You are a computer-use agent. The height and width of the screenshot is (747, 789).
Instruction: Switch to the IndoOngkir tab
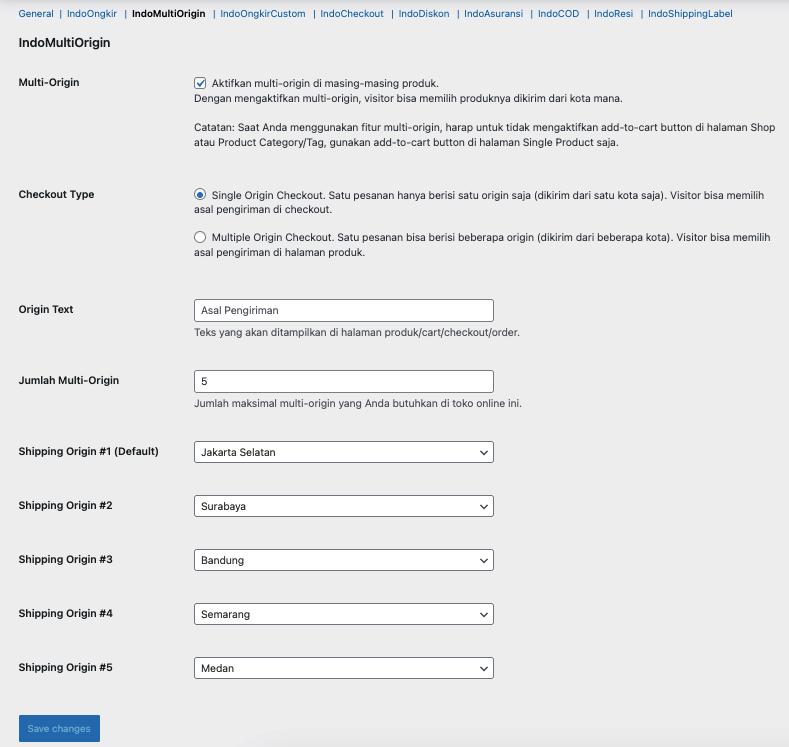92,14
